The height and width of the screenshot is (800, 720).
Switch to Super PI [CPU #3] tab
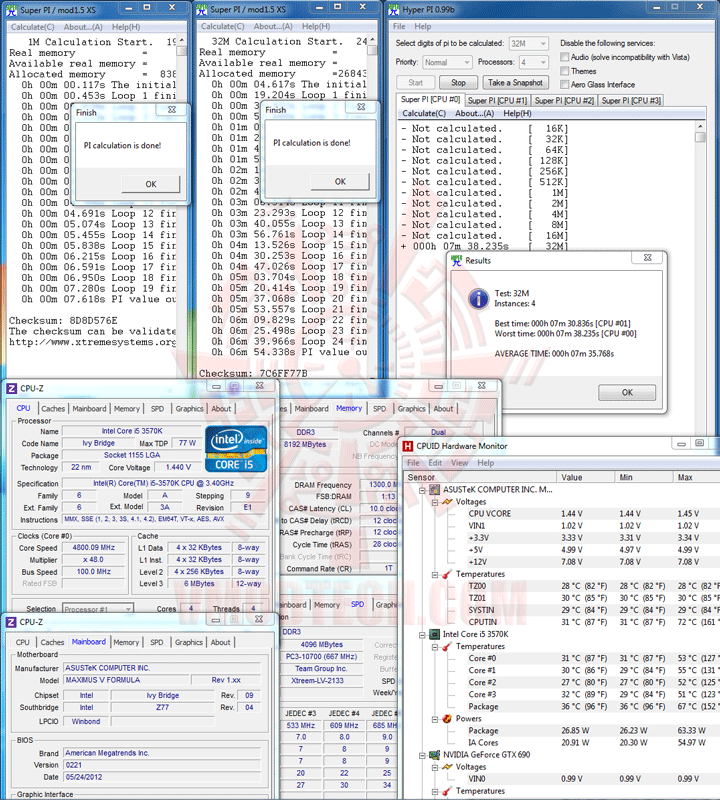(x=631, y=101)
